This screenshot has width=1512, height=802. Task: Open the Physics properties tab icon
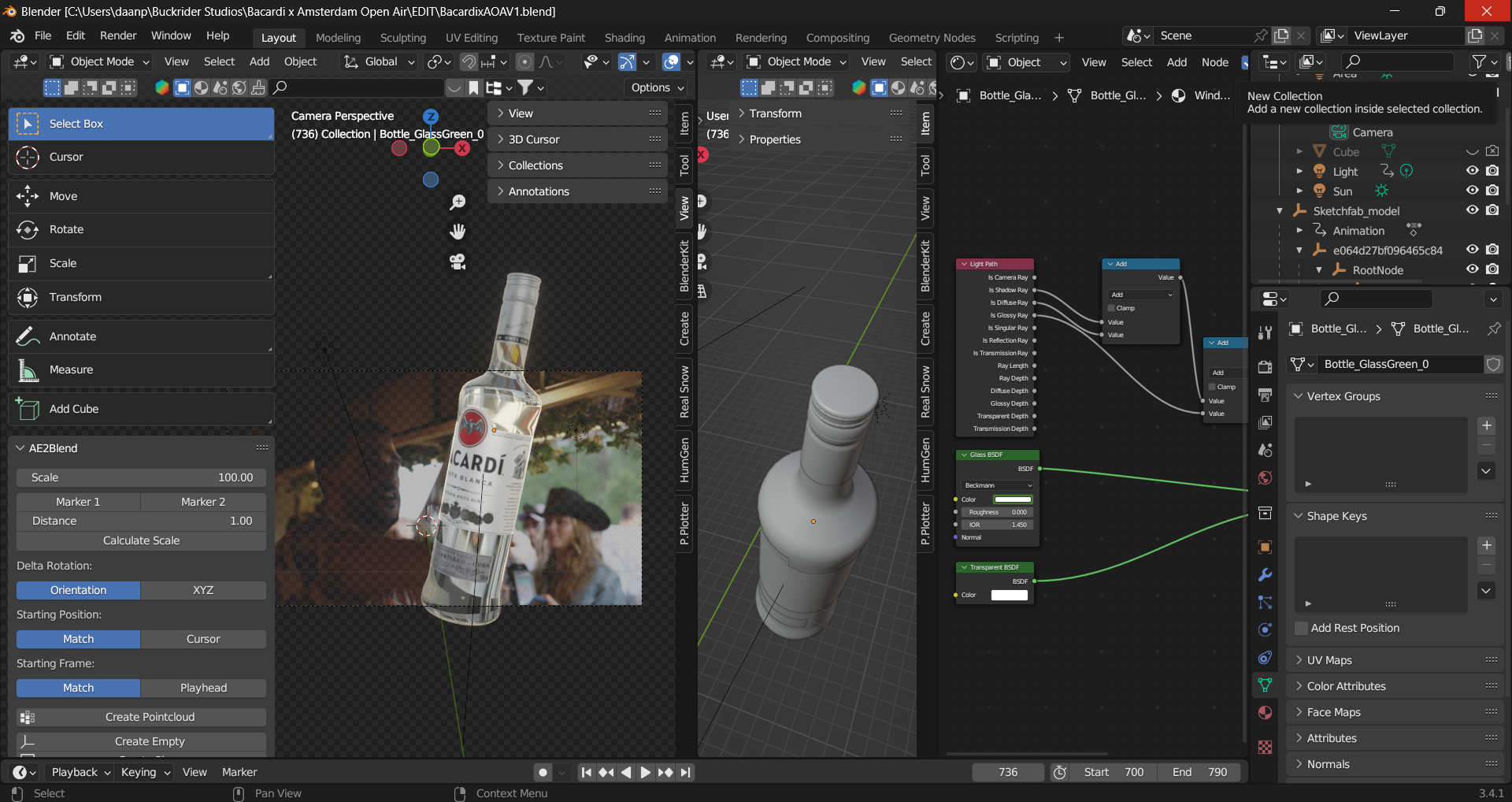tap(1265, 630)
